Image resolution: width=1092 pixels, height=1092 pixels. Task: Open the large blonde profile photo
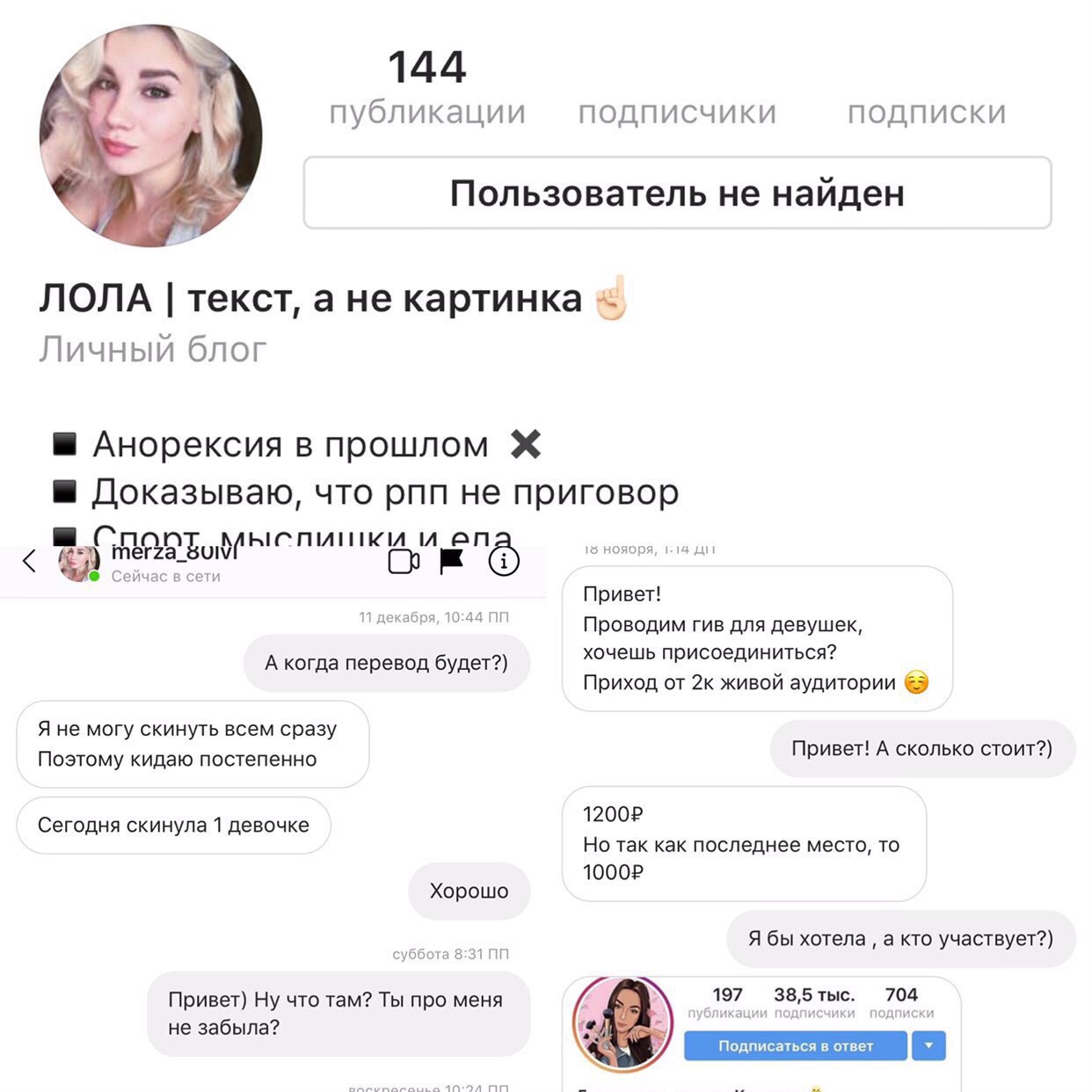[151, 135]
